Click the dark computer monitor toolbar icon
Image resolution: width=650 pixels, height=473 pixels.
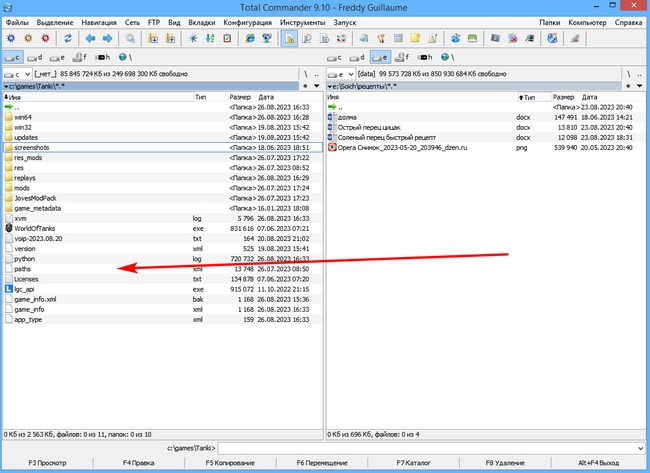pyautogui.click(x=529, y=39)
